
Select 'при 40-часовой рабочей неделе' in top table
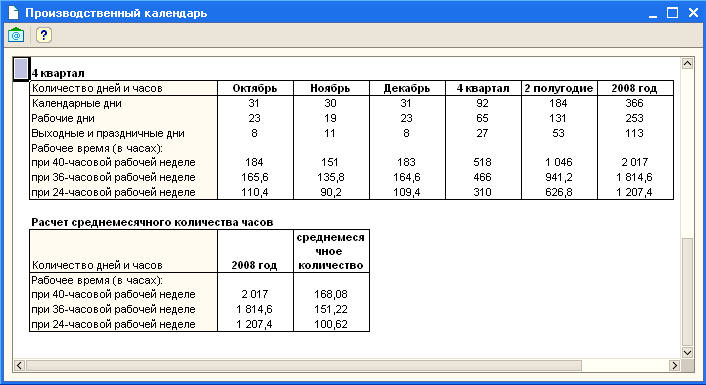tap(113, 162)
